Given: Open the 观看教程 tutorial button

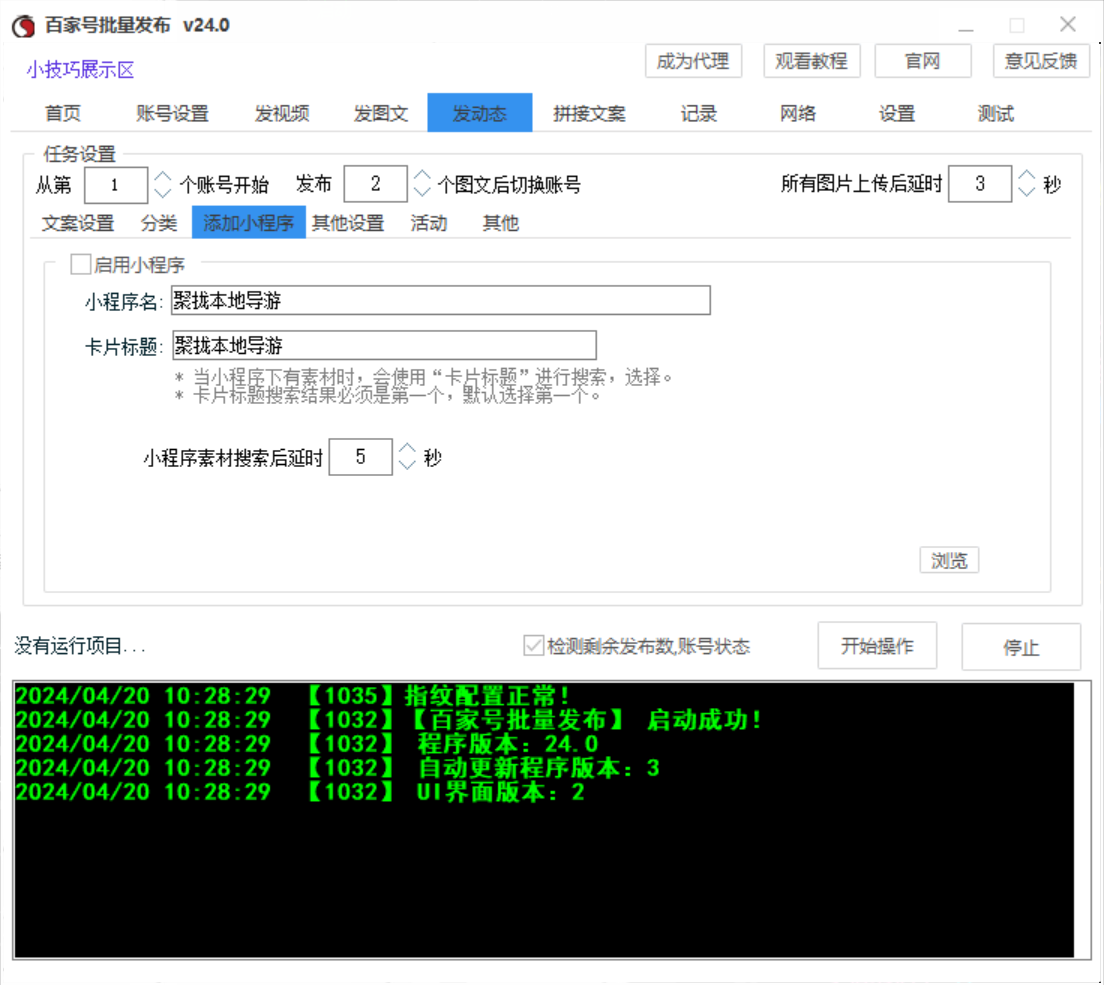Looking at the screenshot, I should point(811,61).
